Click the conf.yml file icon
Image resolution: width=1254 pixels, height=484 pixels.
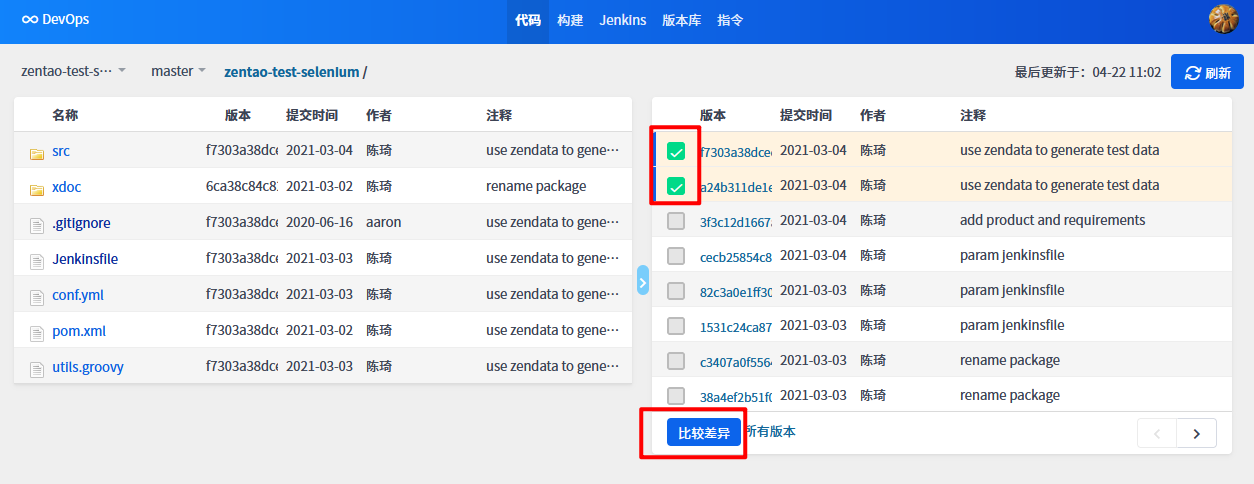tap(37, 297)
